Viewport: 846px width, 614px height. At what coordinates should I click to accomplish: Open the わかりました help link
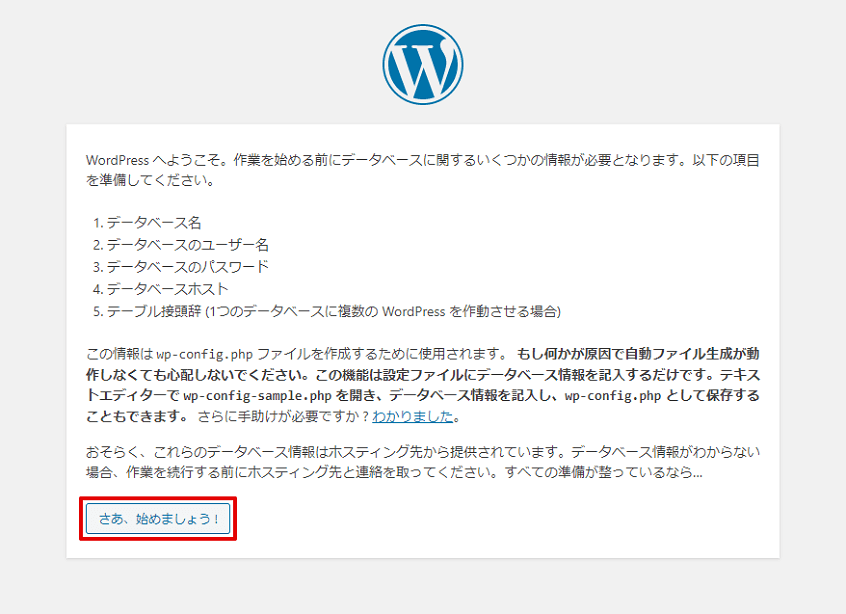click(412, 417)
